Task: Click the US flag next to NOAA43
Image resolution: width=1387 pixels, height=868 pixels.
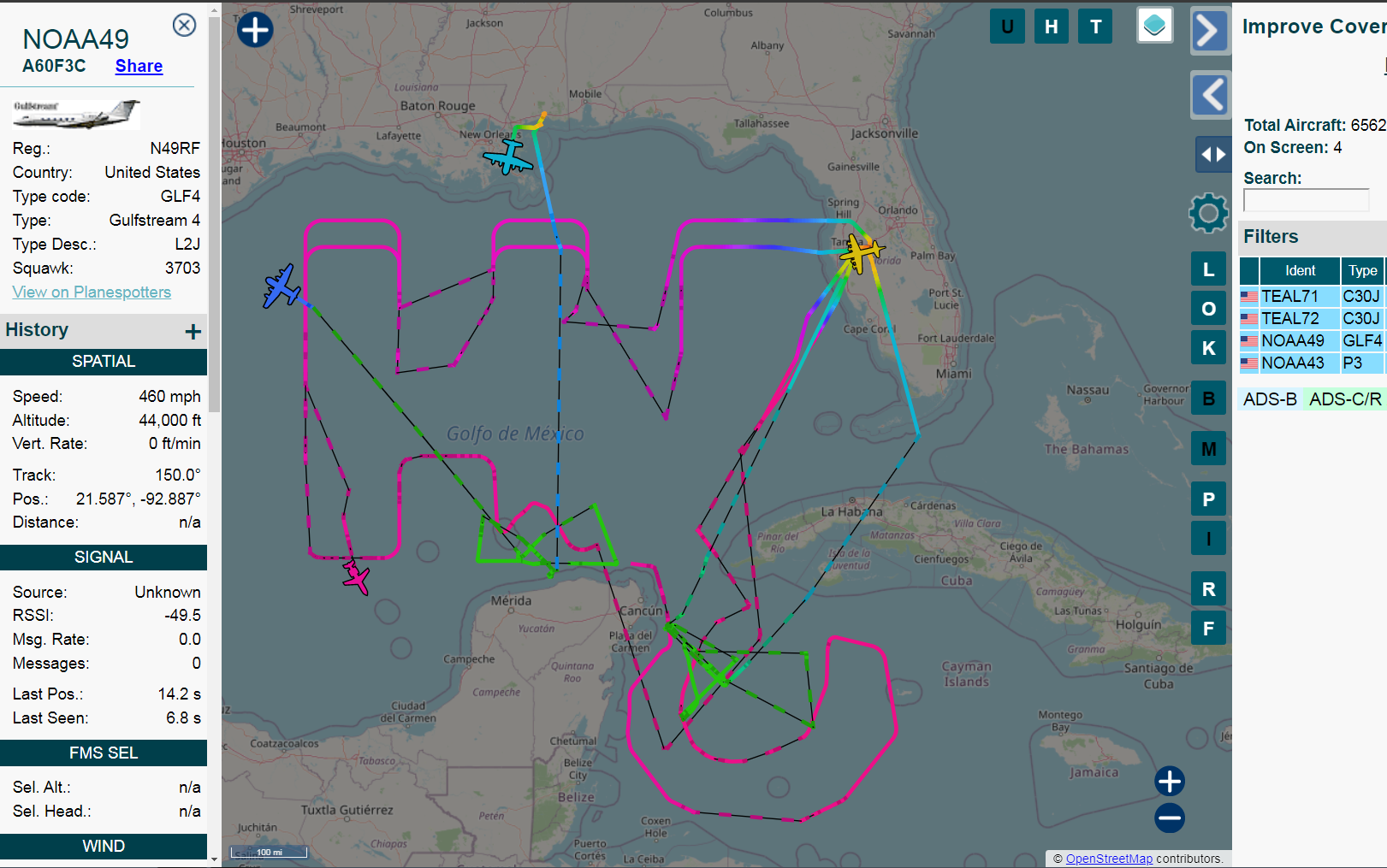Action: pos(1249,363)
